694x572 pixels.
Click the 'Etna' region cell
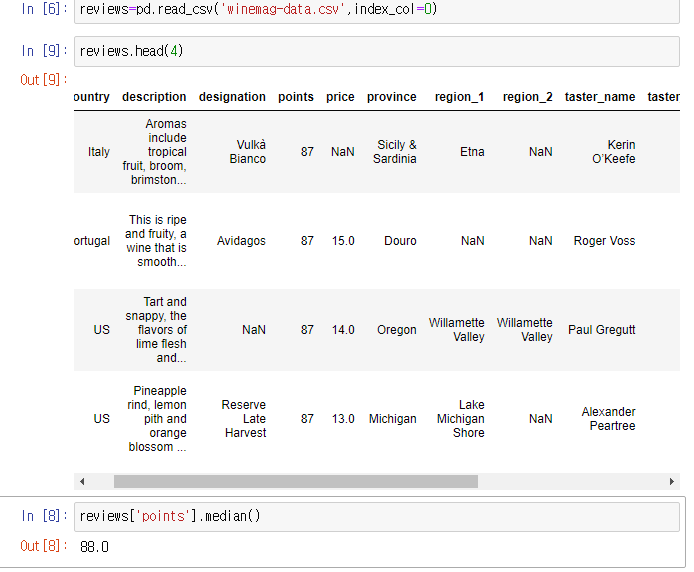click(472, 152)
